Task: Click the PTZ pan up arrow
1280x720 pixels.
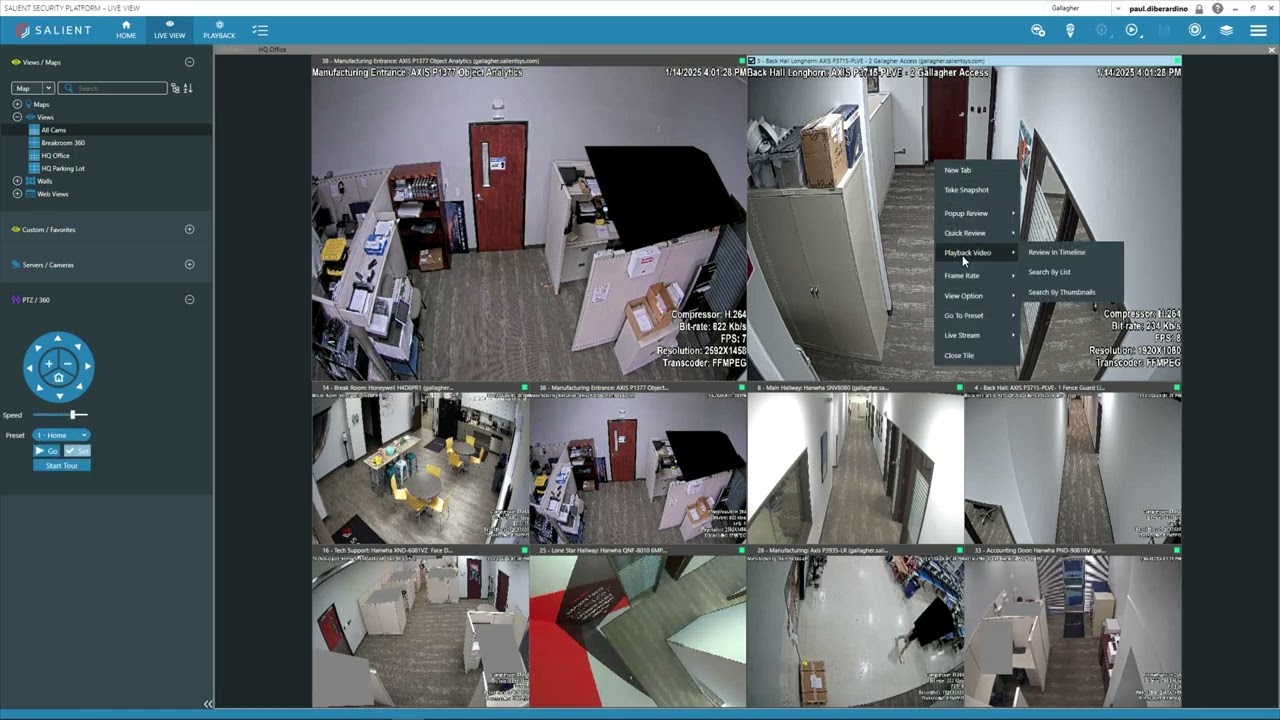Action: click(x=58, y=339)
